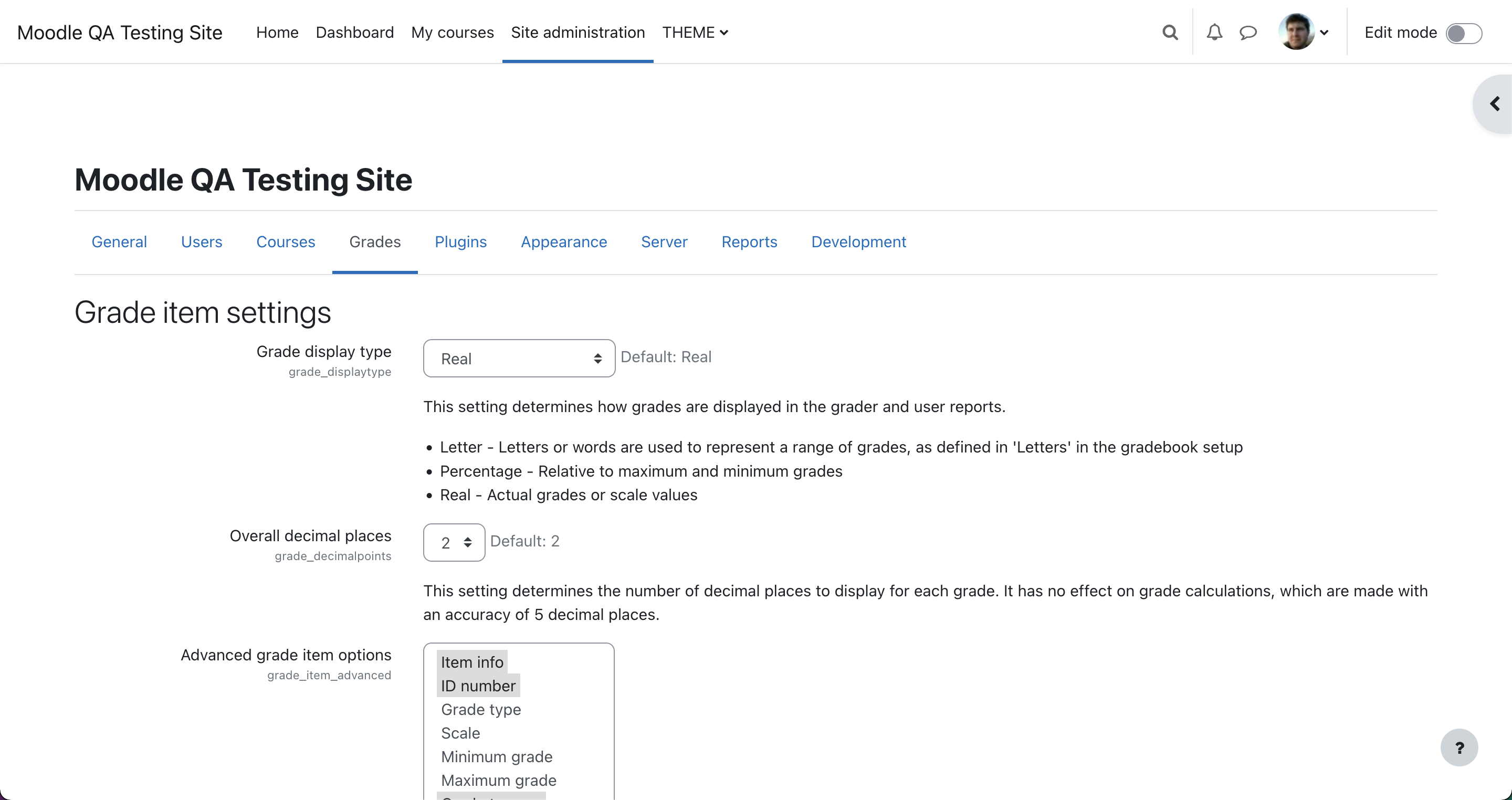Switch to the Courses tab
The image size is (1512, 800).
click(286, 242)
